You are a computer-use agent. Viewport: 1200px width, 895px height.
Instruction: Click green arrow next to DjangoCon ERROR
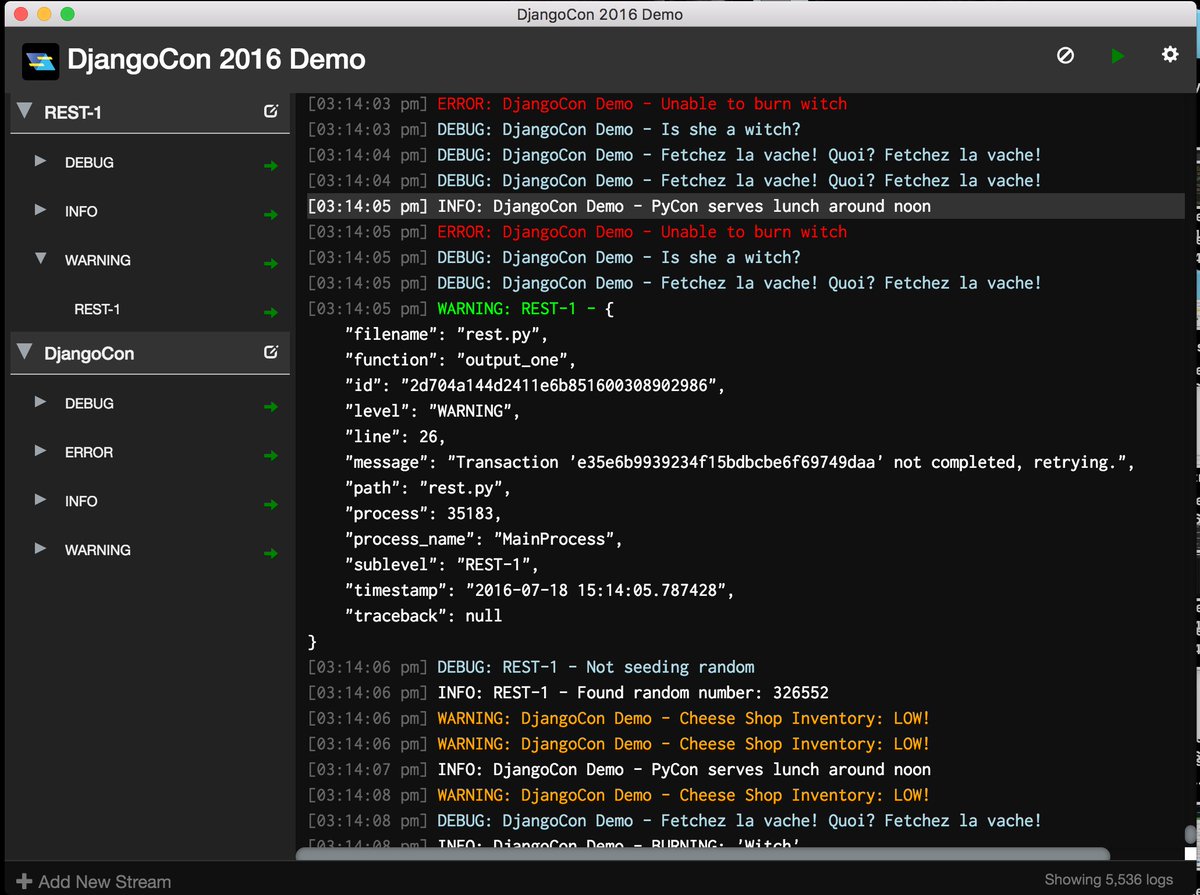tap(270, 456)
